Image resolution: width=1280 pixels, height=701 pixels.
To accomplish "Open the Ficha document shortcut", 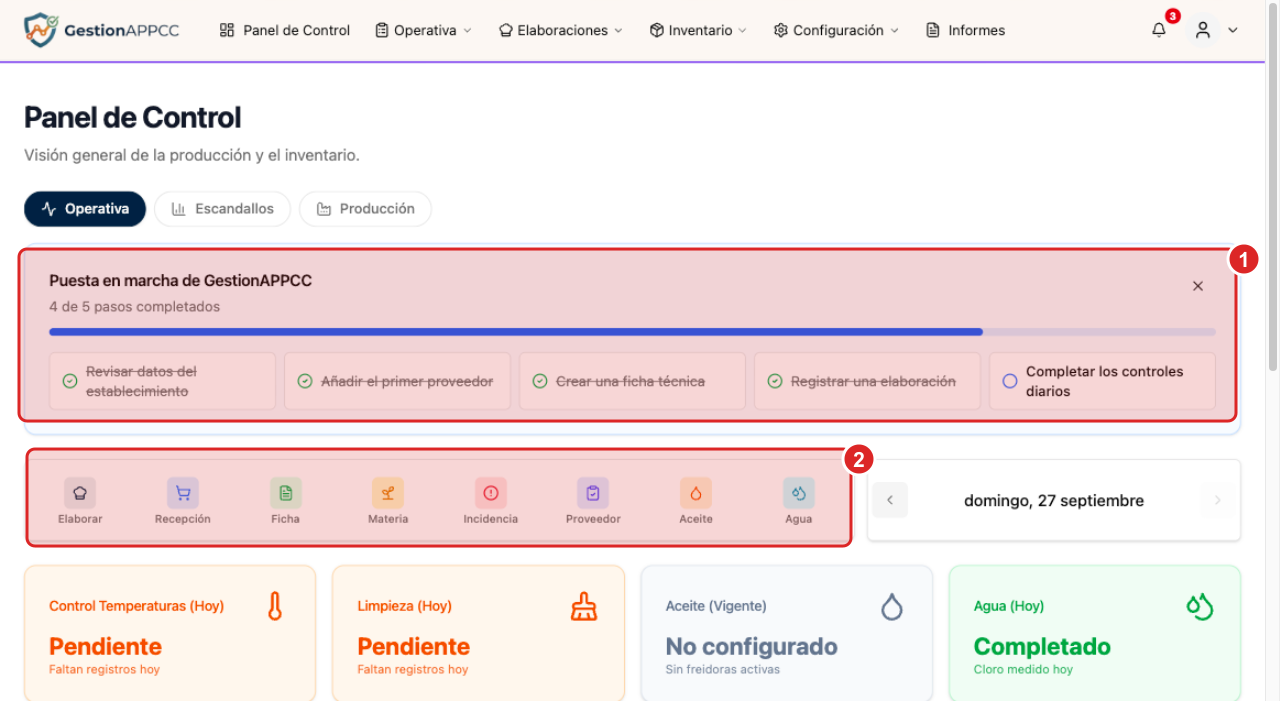I will [286, 493].
